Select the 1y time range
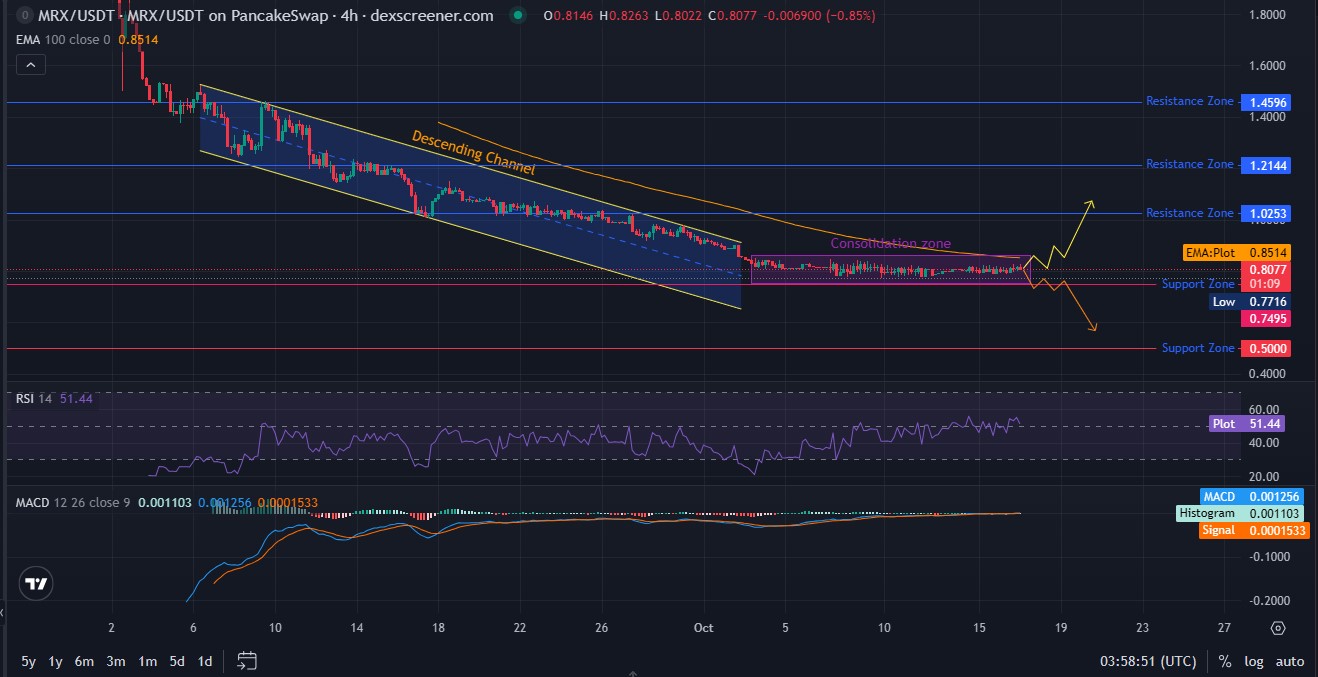Viewport: 1318px width, 677px height. (x=55, y=661)
